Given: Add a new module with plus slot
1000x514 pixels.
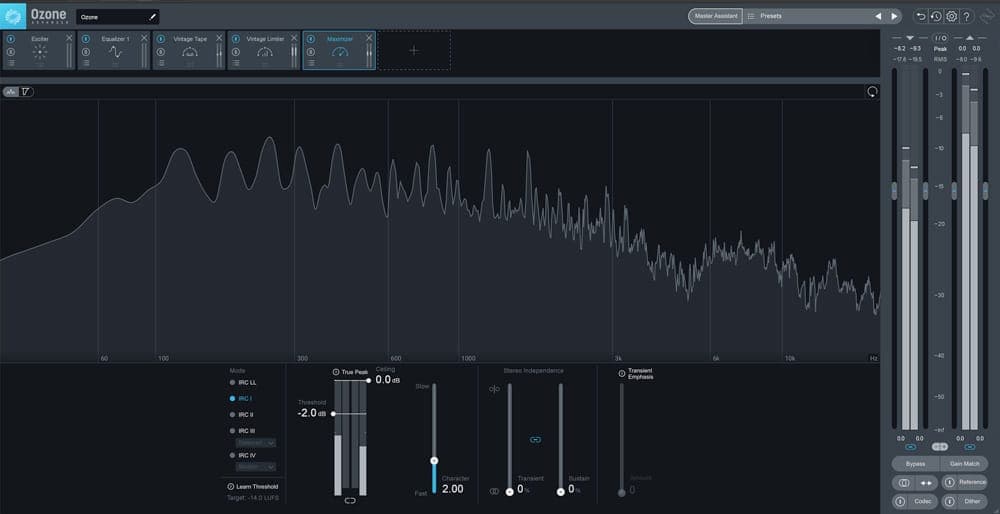Looking at the screenshot, I should tap(414, 50).
